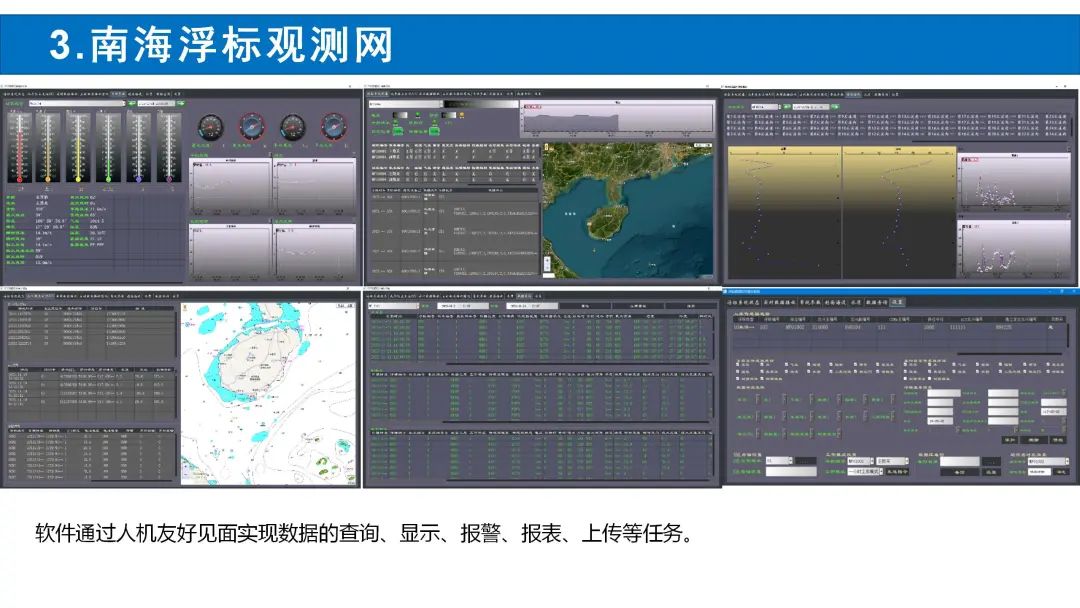This screenshot has width=1080, height=608.
Task: Switch to the 数据查询 tab in settings window
Action: pyautogui.click(x=875, y=301)
